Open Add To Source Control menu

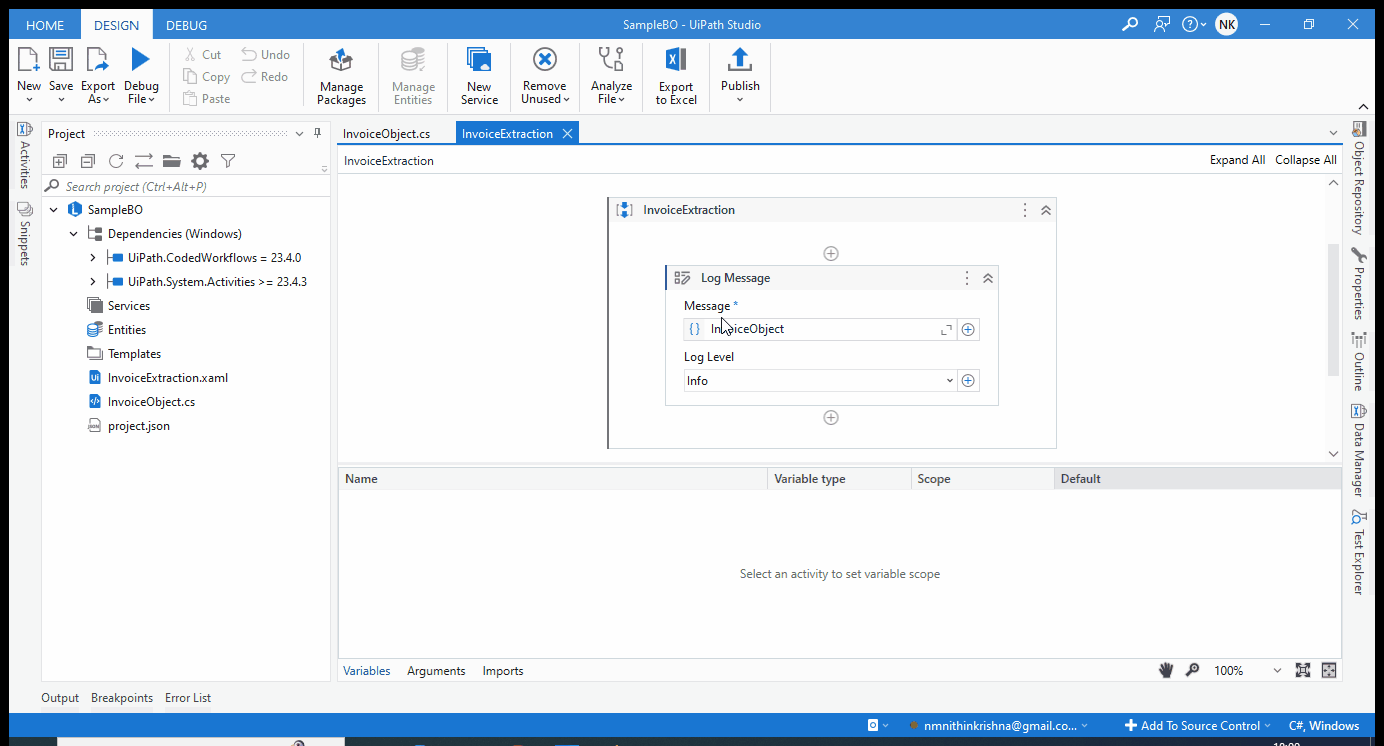click(x=1197, y=726)
